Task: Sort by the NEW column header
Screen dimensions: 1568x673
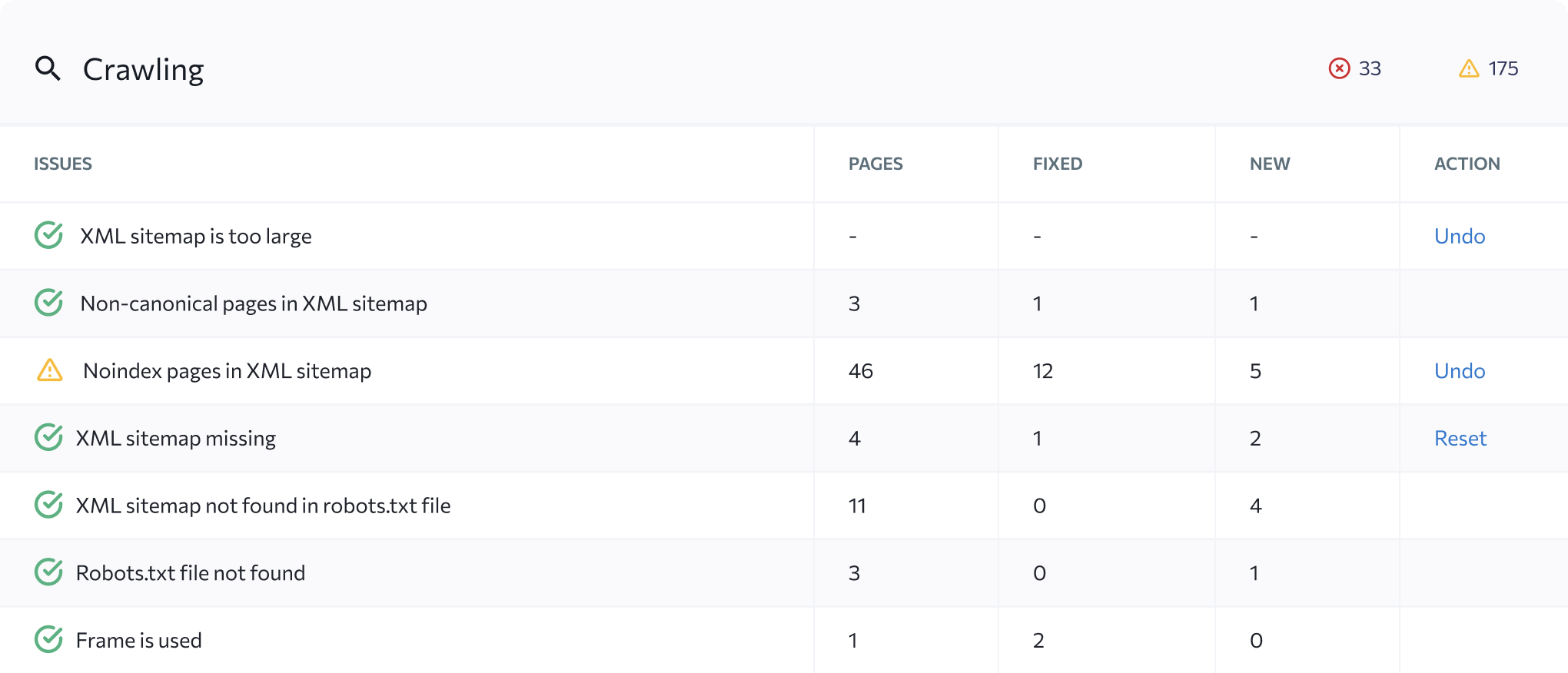Action: coord(1270,164)
